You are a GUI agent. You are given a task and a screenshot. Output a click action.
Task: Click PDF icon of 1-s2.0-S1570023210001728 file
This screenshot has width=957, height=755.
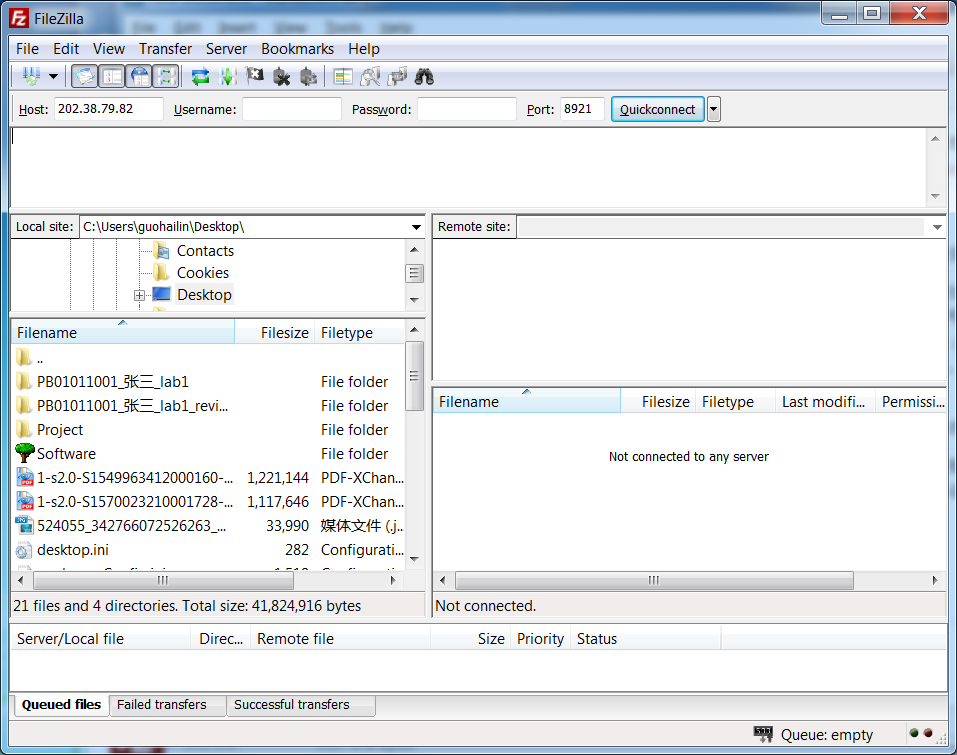pos(24,502)
